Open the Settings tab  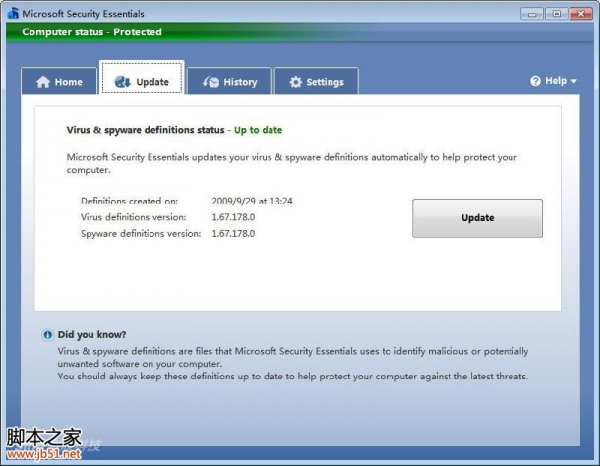pos(316,81)
